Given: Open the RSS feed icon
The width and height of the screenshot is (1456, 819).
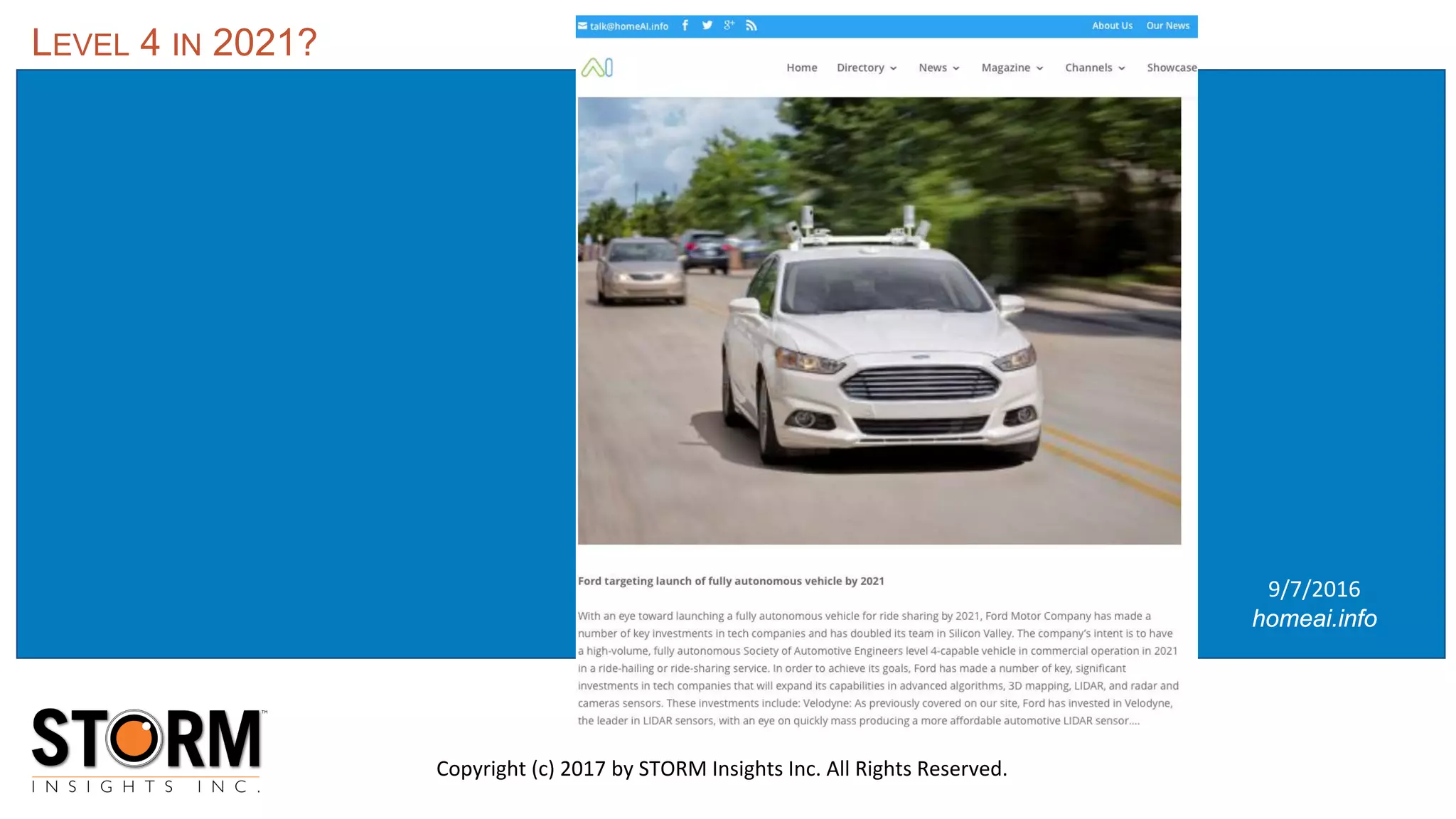Looking at the screenshot, I should pos(751,26).
